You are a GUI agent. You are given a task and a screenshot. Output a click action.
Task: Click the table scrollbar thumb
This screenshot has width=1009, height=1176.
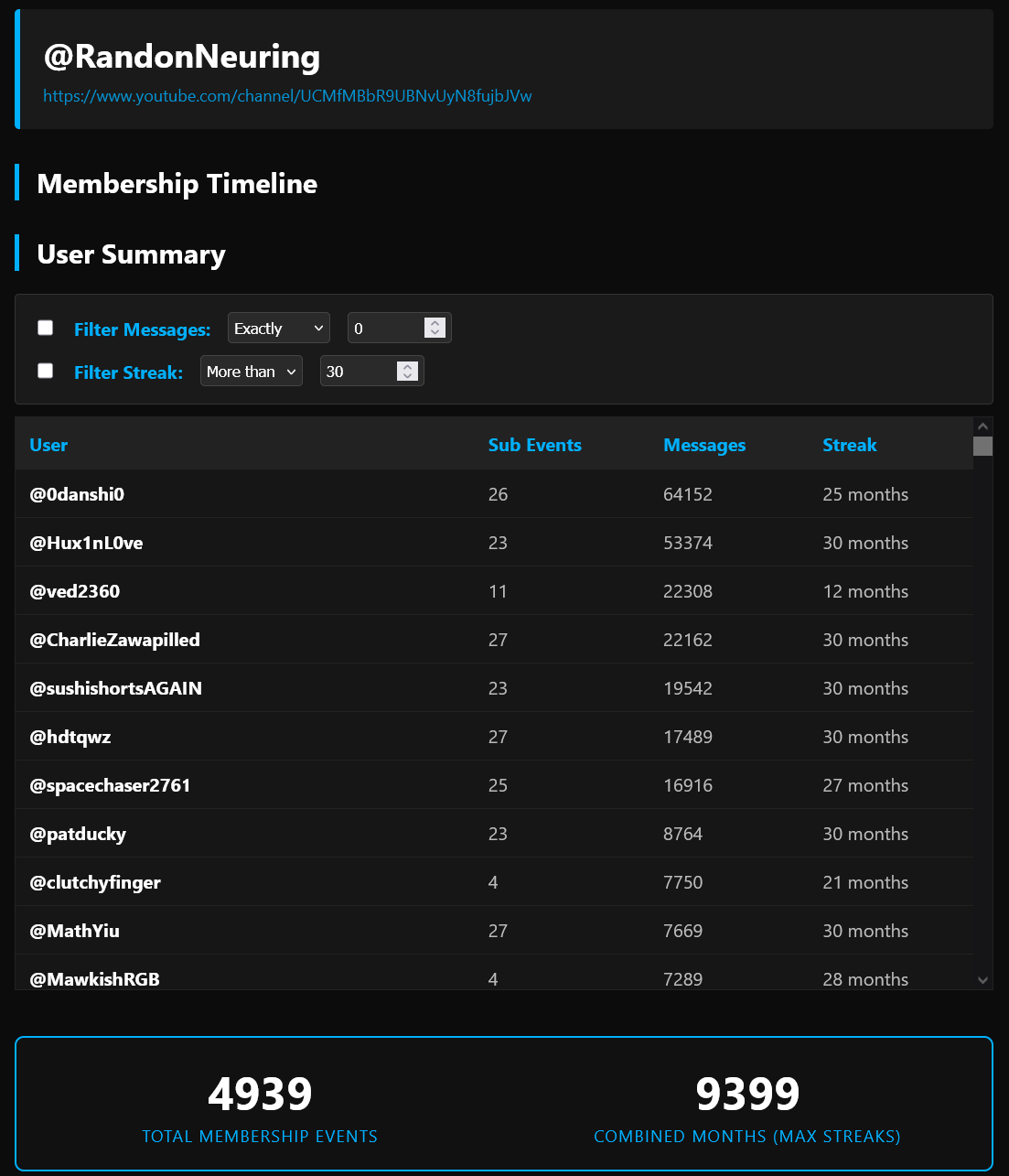click(983, 446)
